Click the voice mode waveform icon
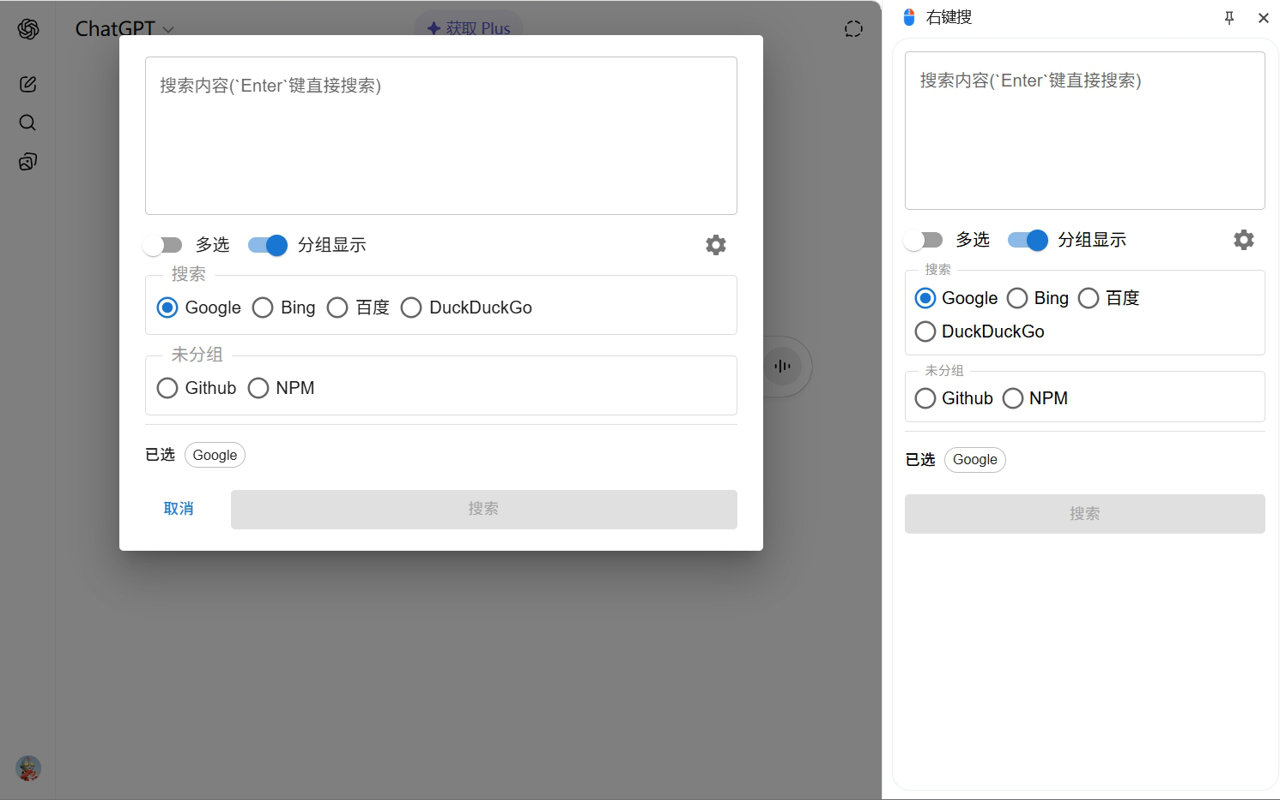Screen dimensions: 1280x800 (783, 367)
